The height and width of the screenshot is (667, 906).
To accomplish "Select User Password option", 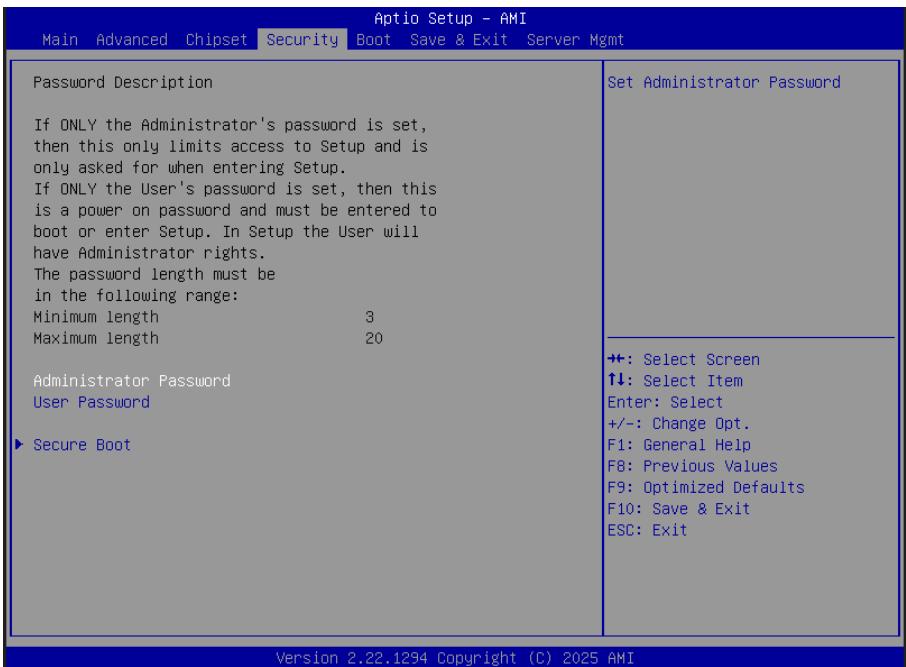I will pyautogui.click(x=91, y=402).
